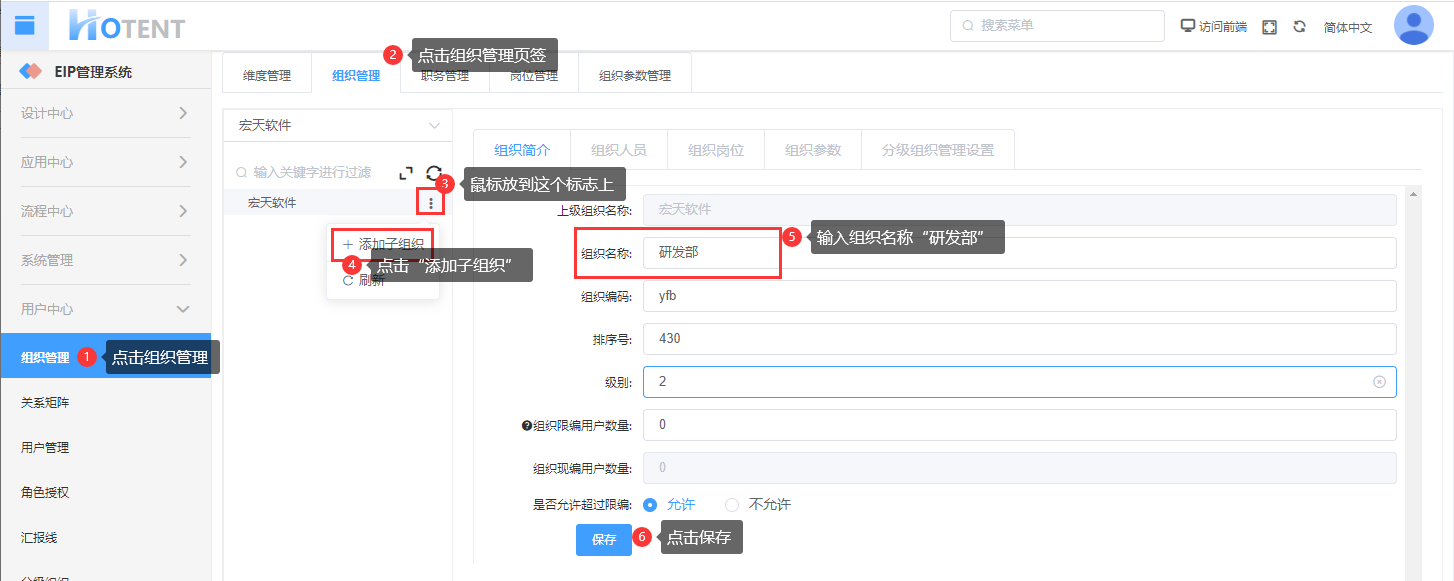The width and height of the screenshot is (1454, 581).
Task: Click the 保存 button
Action: [604, 539]
